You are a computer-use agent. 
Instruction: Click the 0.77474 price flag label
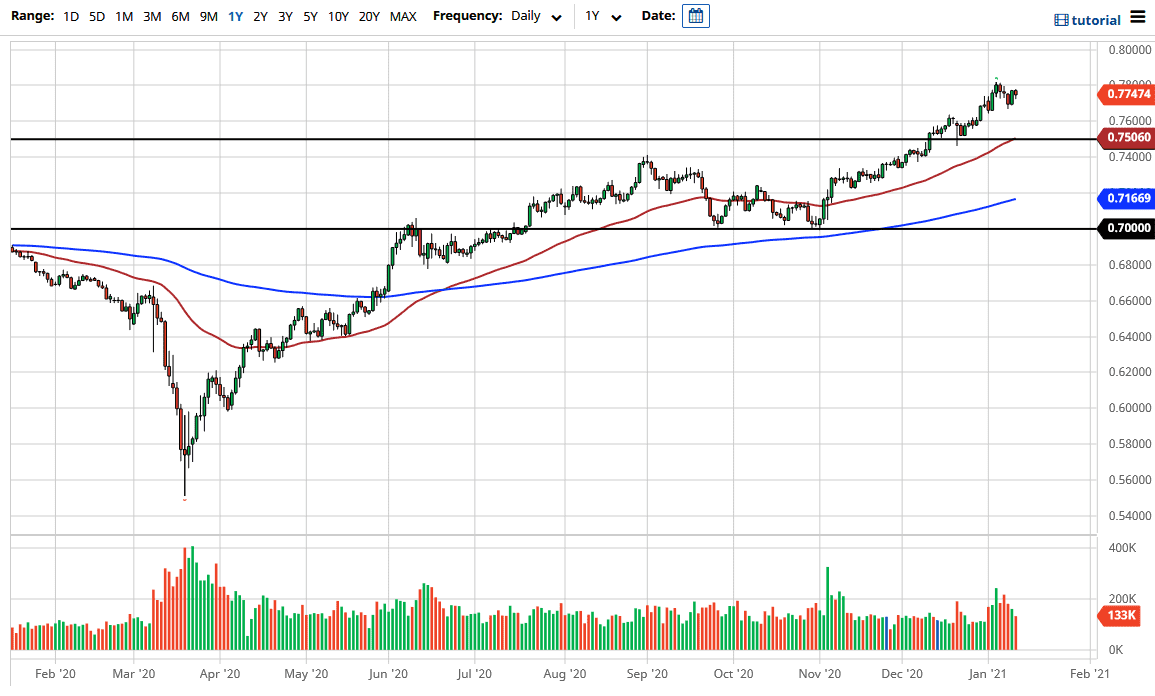point(1126,94)
